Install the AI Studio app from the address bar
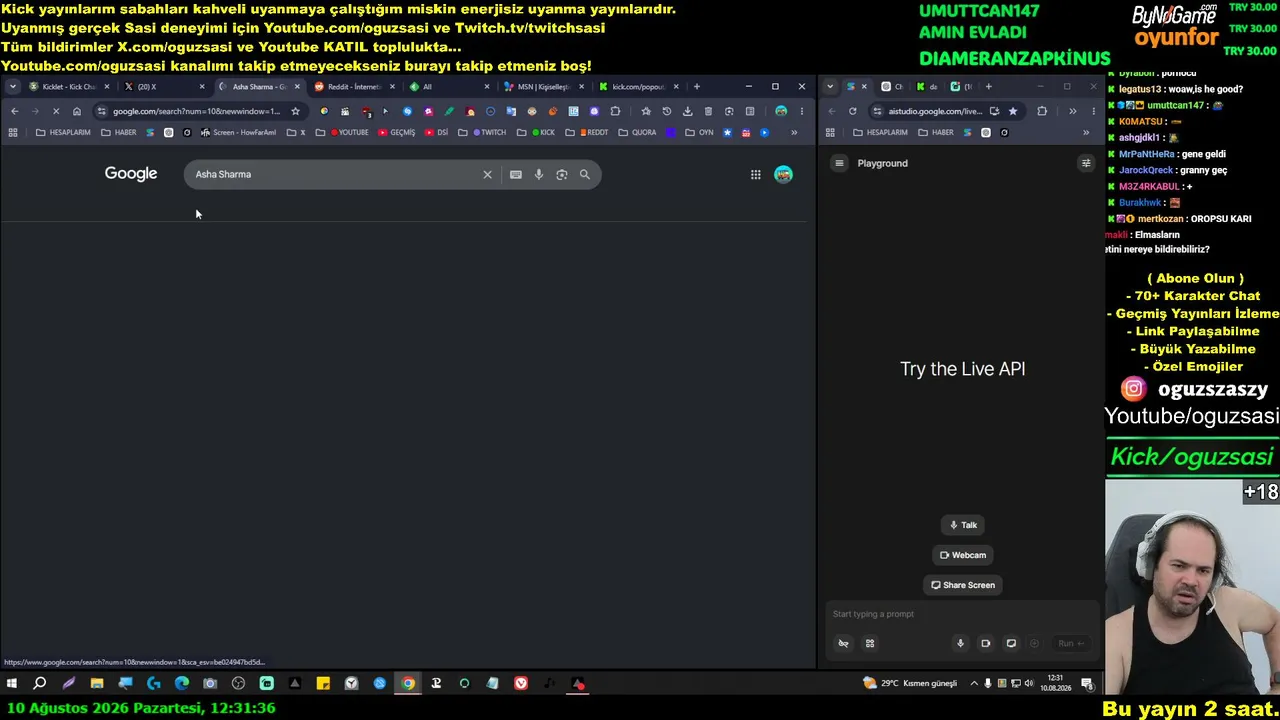 pos(994,111)
